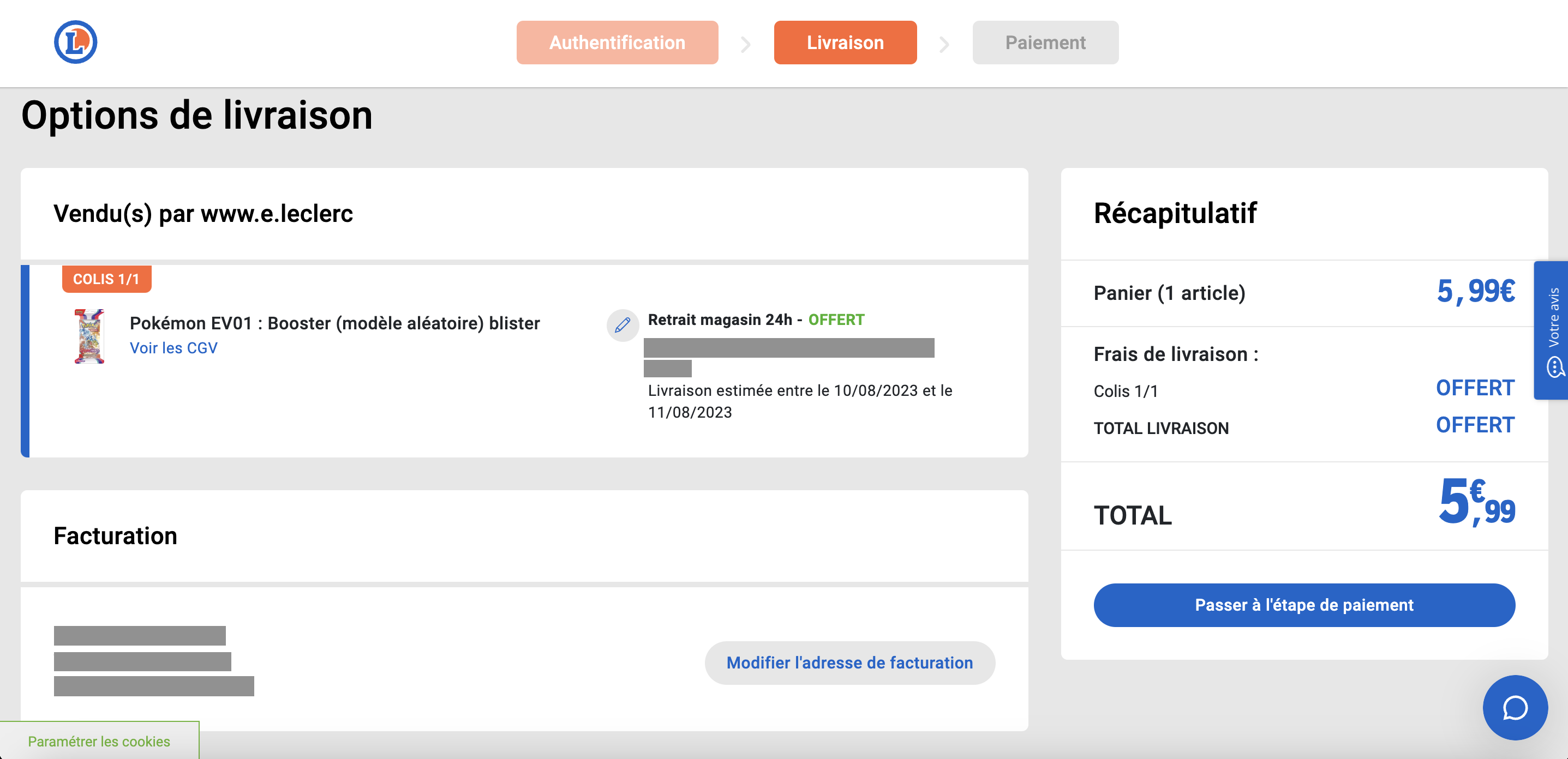Click the Pokémon EV01 Booster product title
The width and height of the screenshot is (1568, 759).
tap(335, 323)
